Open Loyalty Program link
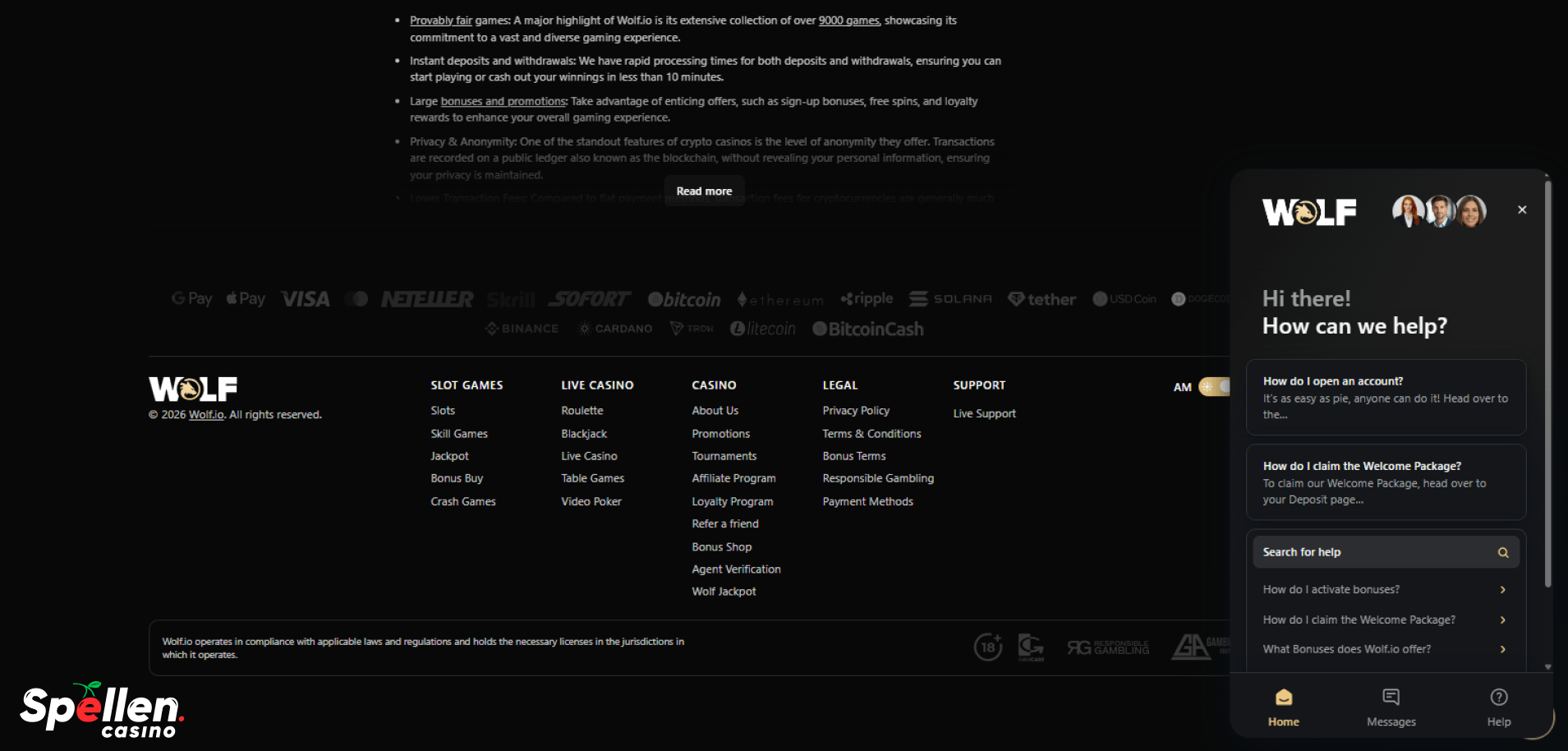The width and height of the screenshot is (1568, 751). (733, 501)
